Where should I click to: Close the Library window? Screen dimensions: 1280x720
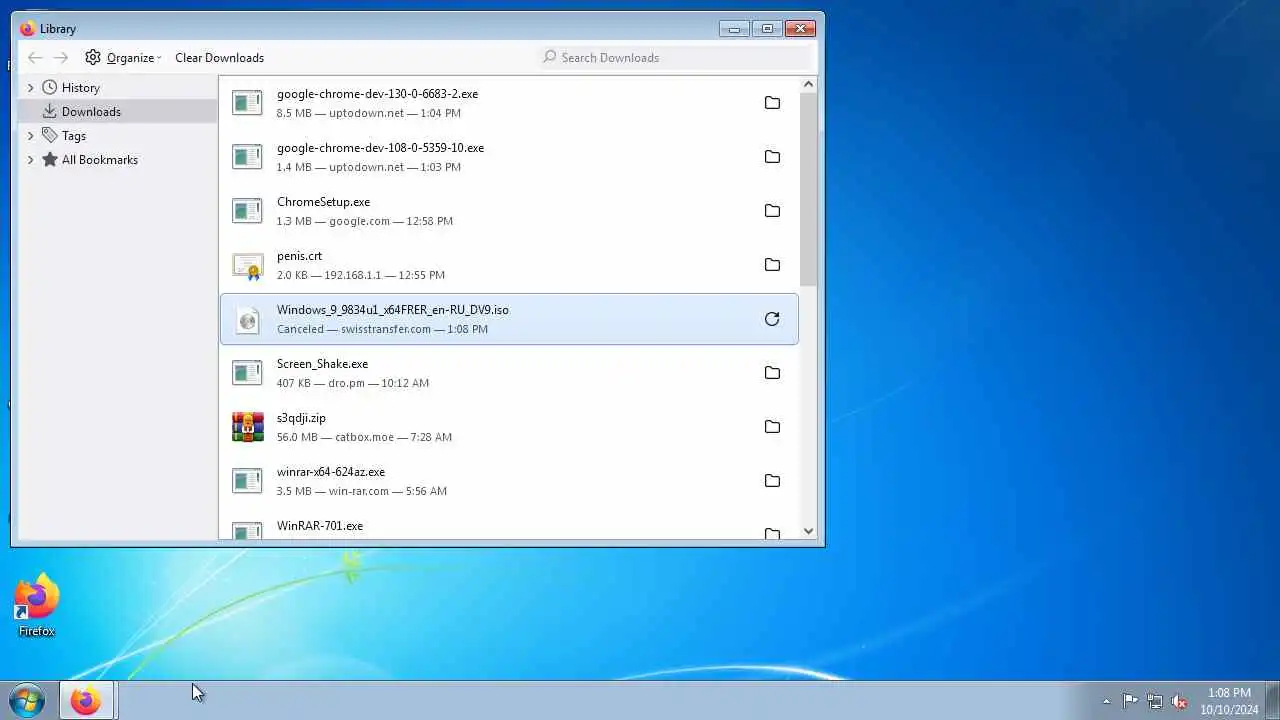click(800, 28)
